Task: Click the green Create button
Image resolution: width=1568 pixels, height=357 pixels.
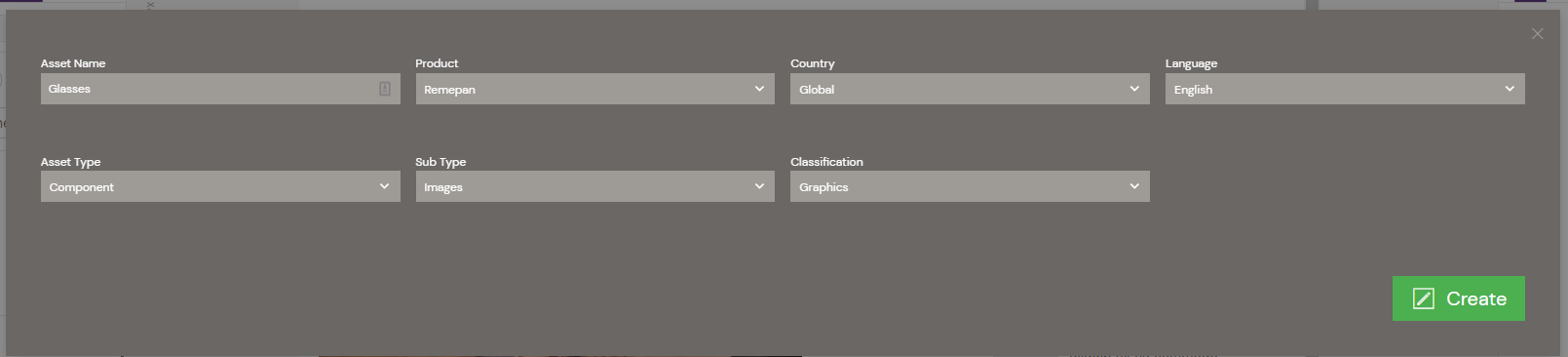Action: [1458, 298]
